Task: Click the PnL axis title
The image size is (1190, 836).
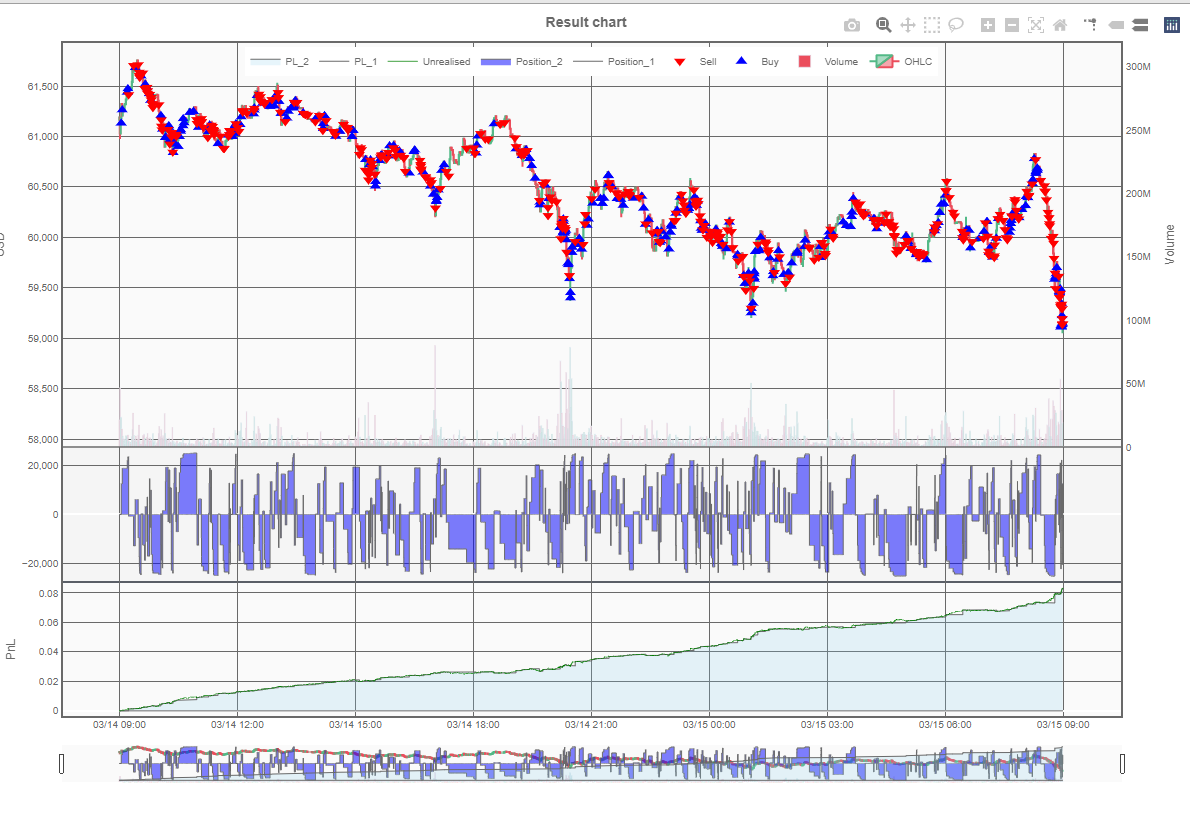Action: coord(11,649)
